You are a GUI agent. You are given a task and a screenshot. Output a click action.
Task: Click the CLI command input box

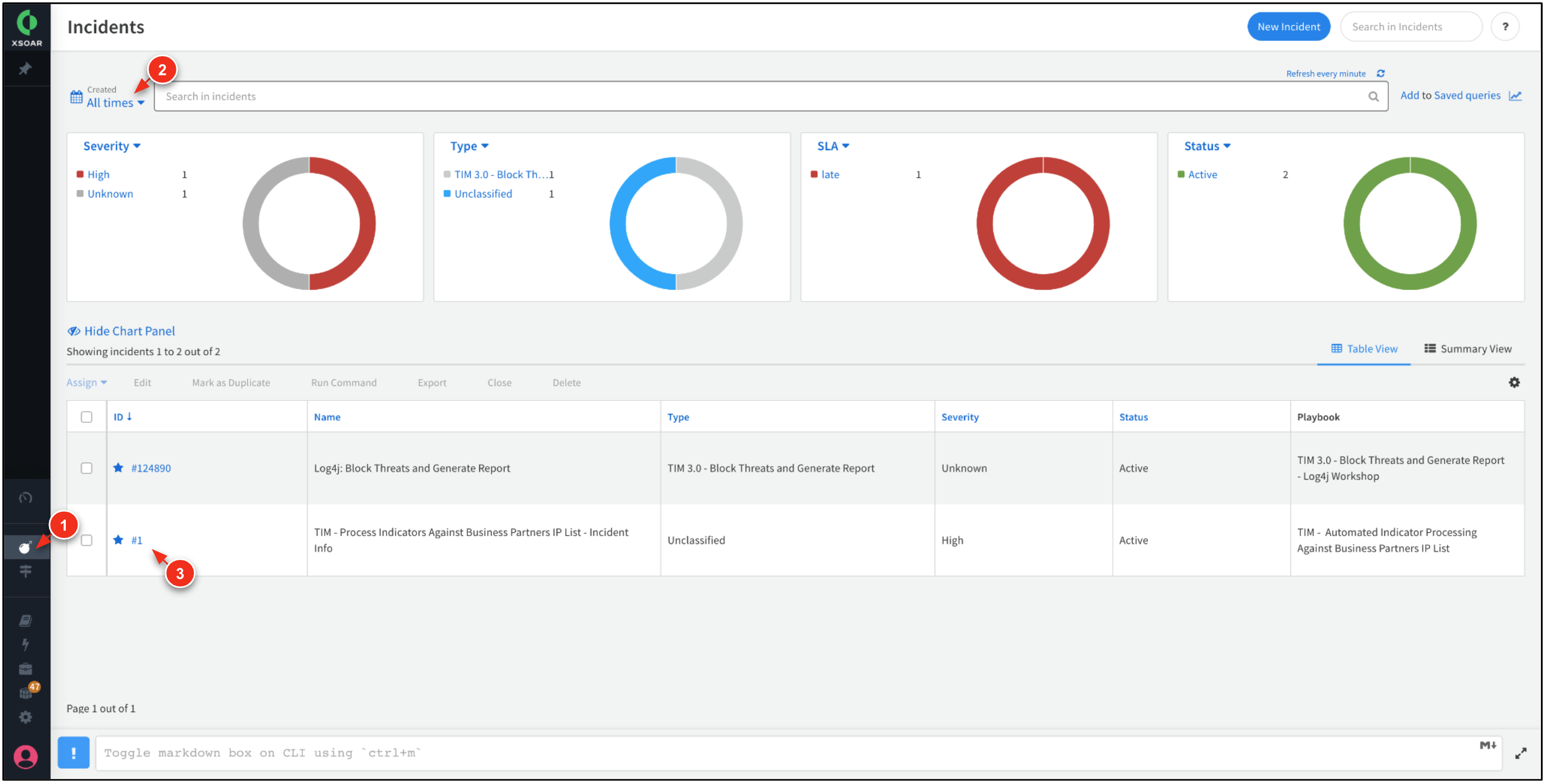798,753
